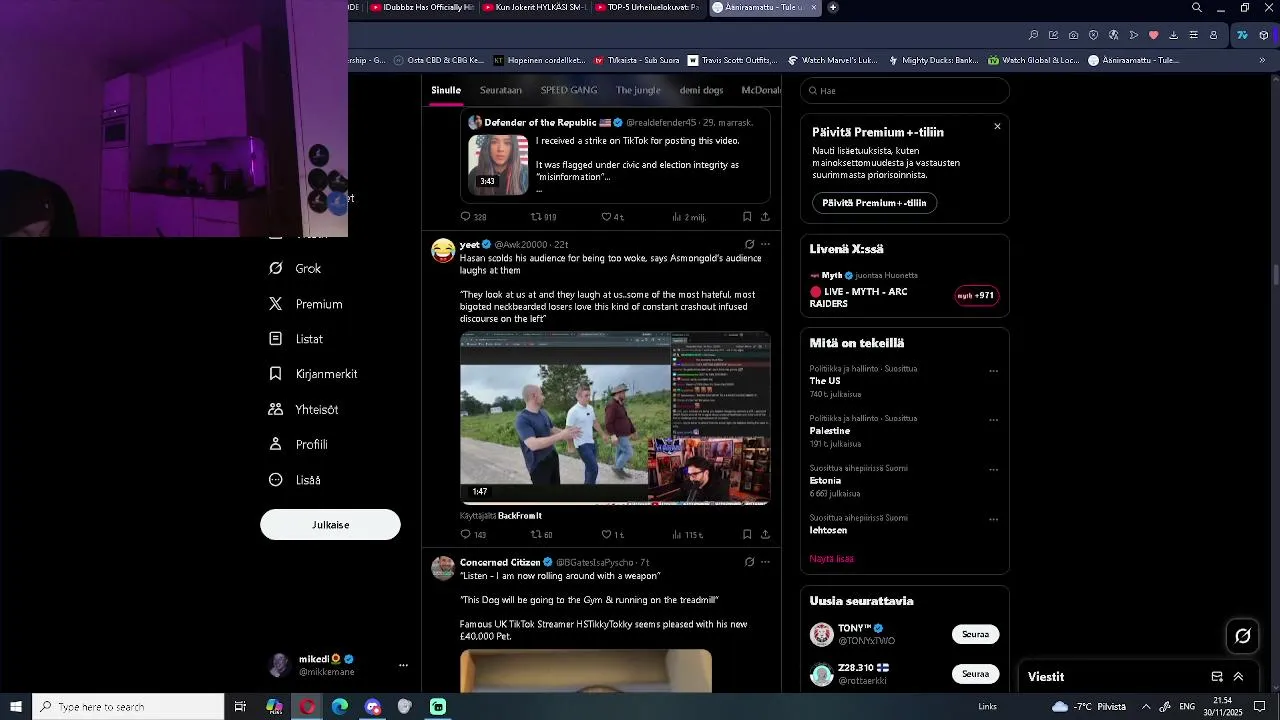Click Näytä lisää under trends
This screenshot has height=720, width=1280.
831,559
